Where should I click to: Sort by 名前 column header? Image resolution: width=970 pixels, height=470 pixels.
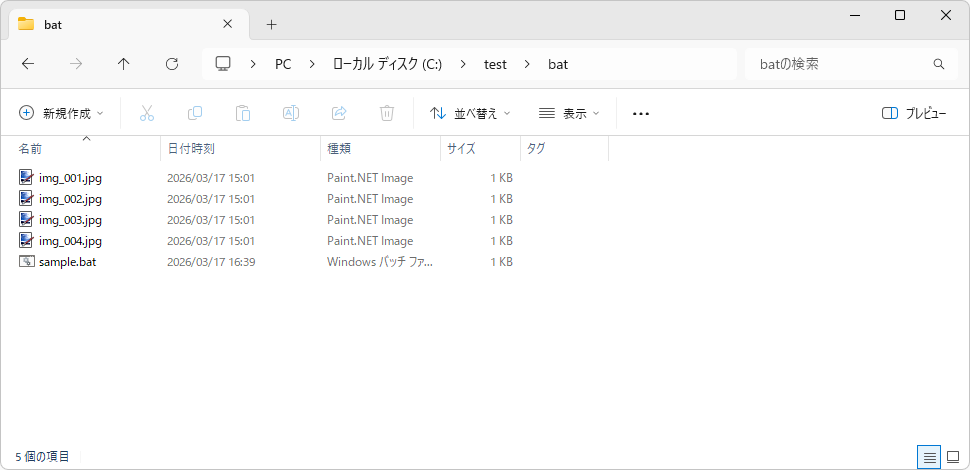coord(80,148)
